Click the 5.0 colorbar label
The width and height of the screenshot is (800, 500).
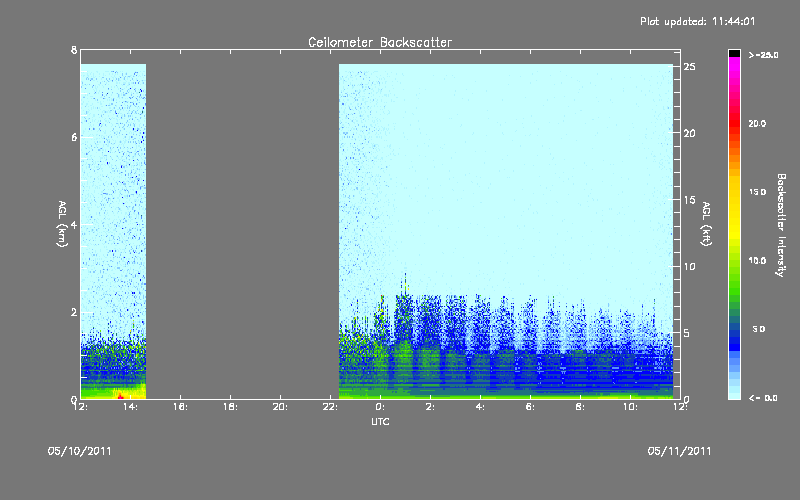(x=759, y=329)
